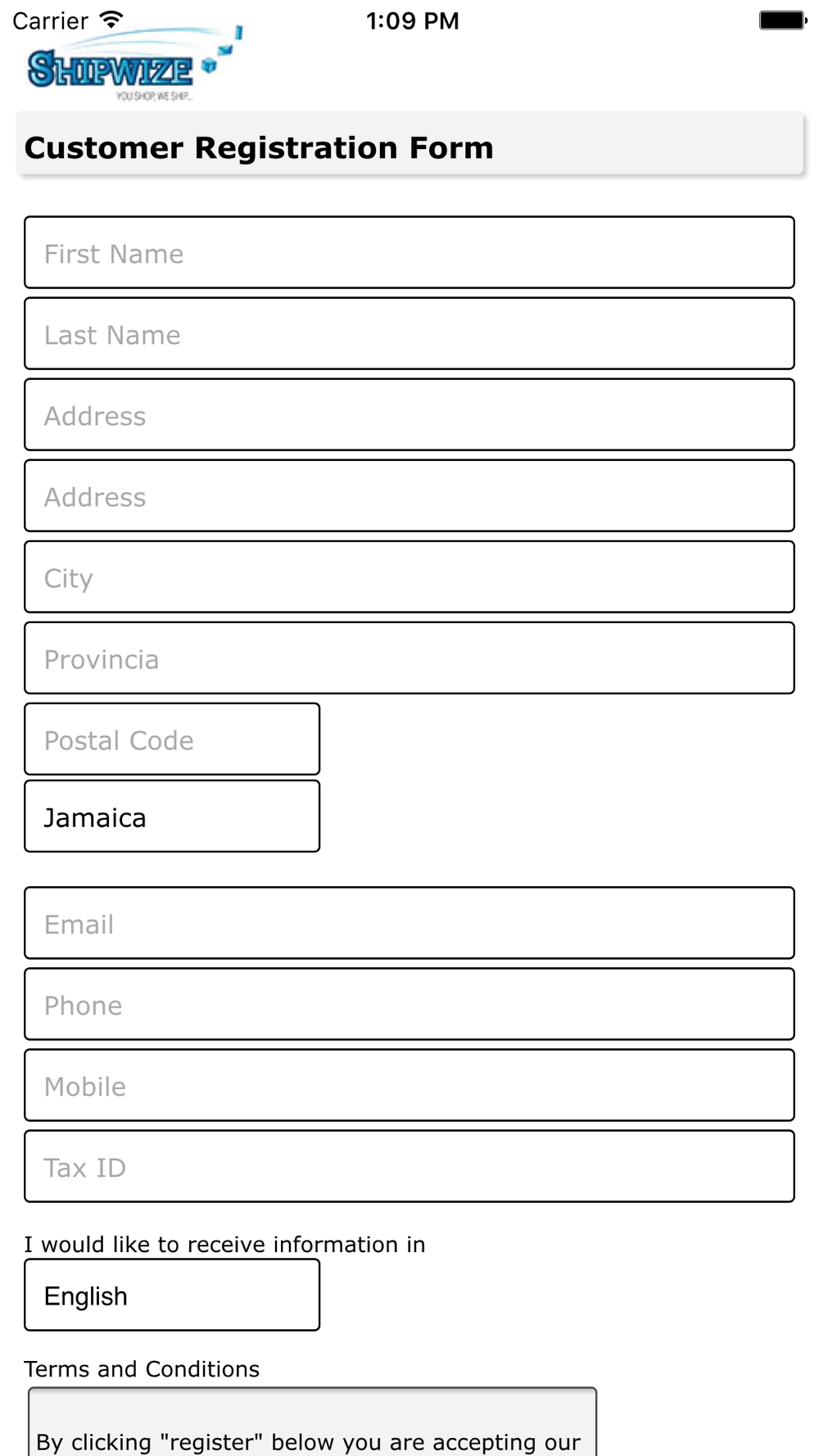819x1456 pixels.
Task: Focus the Phone field
Action: (409, 1004)
